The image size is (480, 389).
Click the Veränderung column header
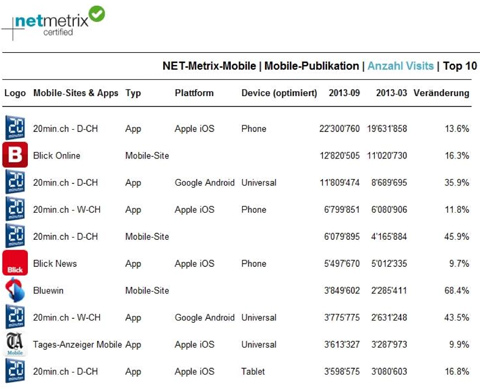[441, 93]
